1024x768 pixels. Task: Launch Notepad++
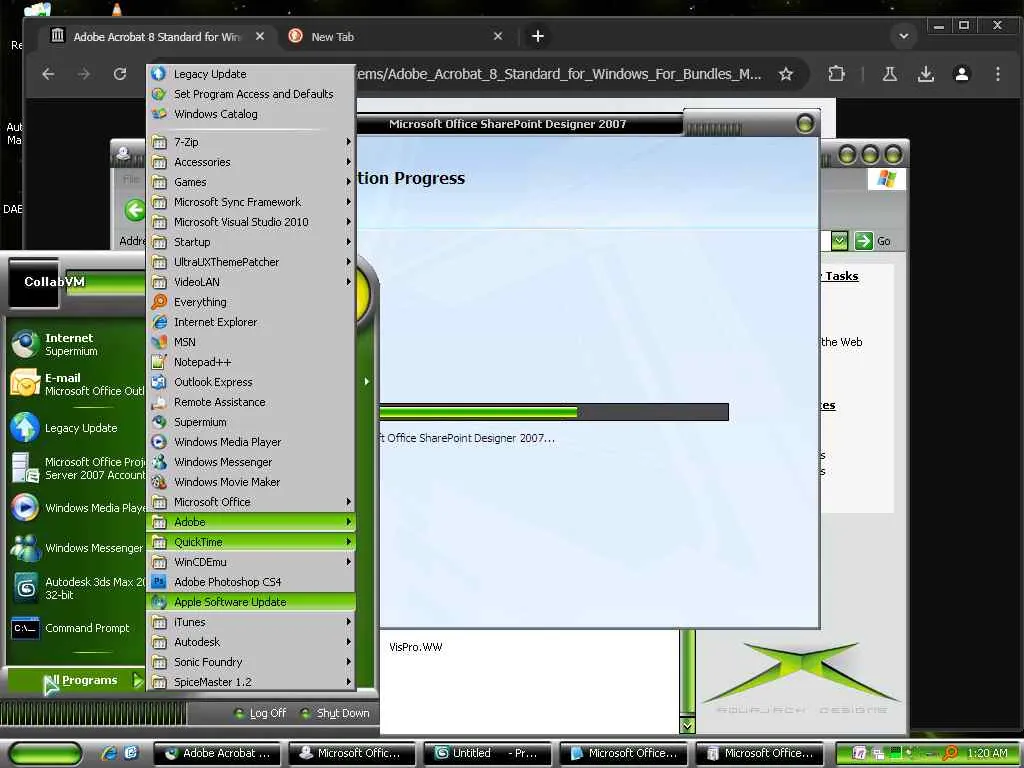(251, 362)
